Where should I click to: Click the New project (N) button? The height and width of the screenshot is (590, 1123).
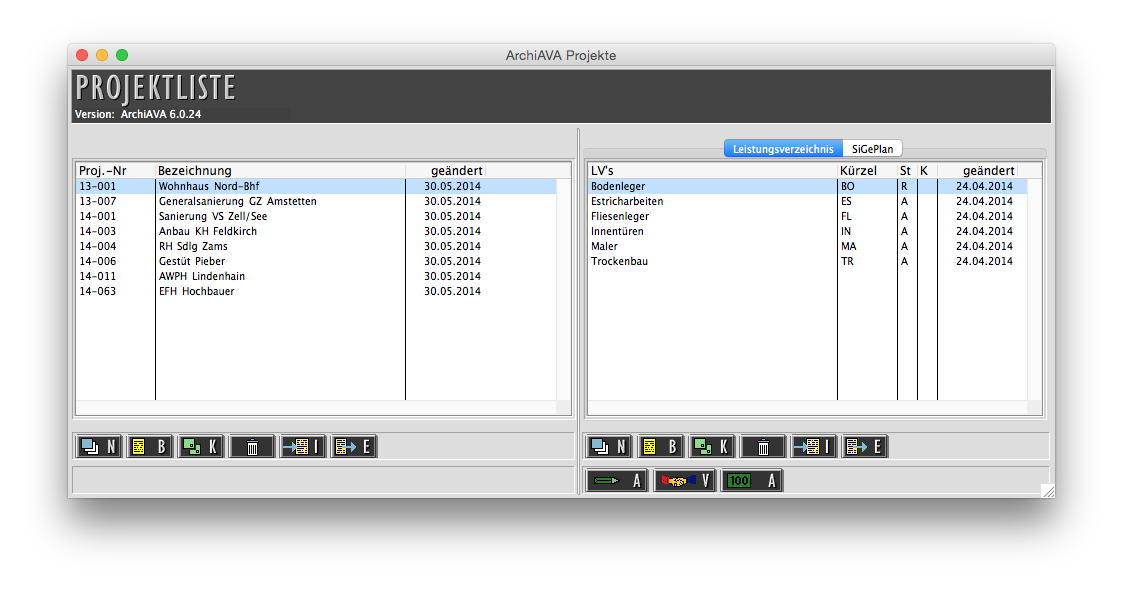tap(99, 447)
